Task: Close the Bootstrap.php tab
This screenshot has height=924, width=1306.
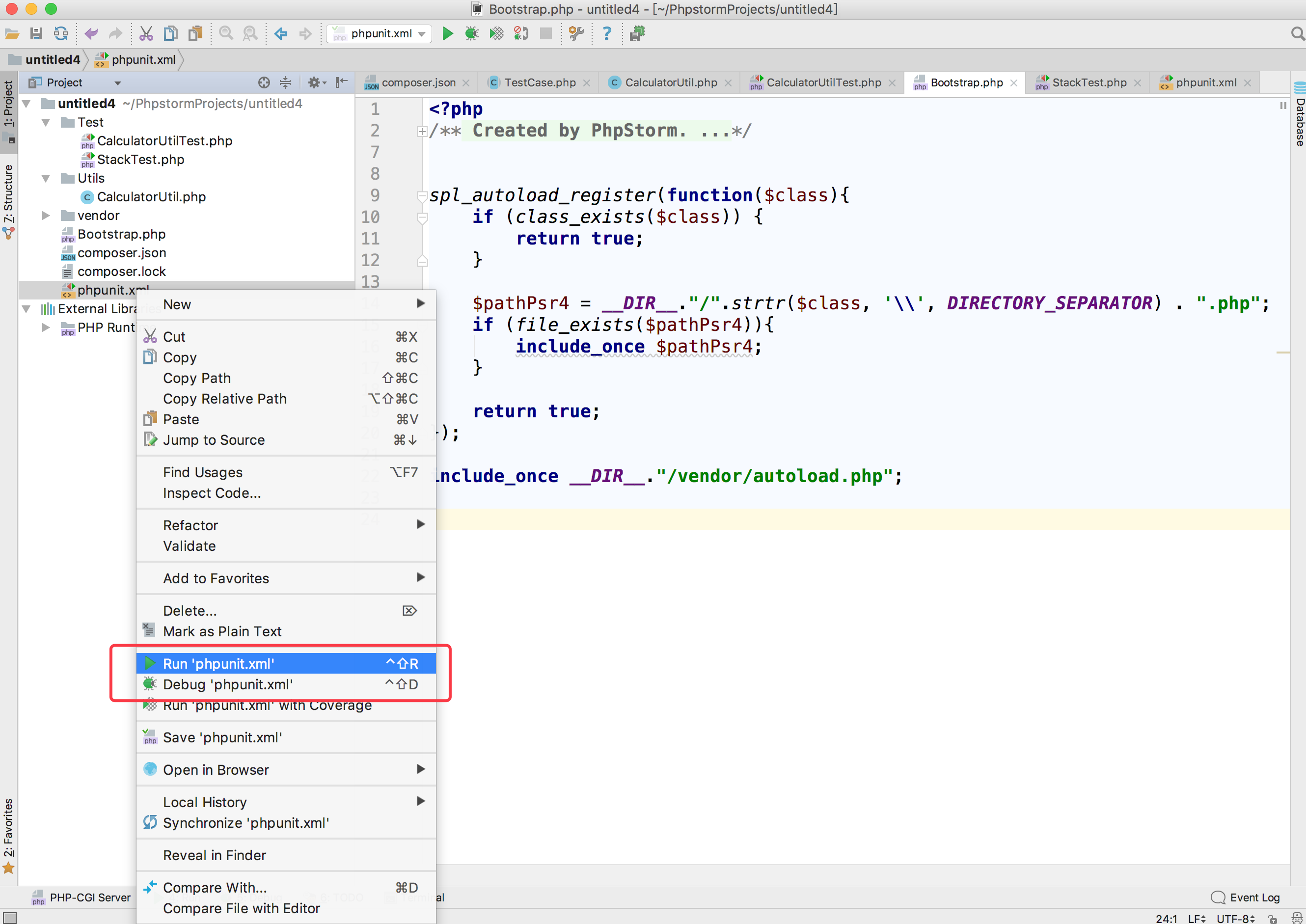Action: click(x=1014, y=83)
